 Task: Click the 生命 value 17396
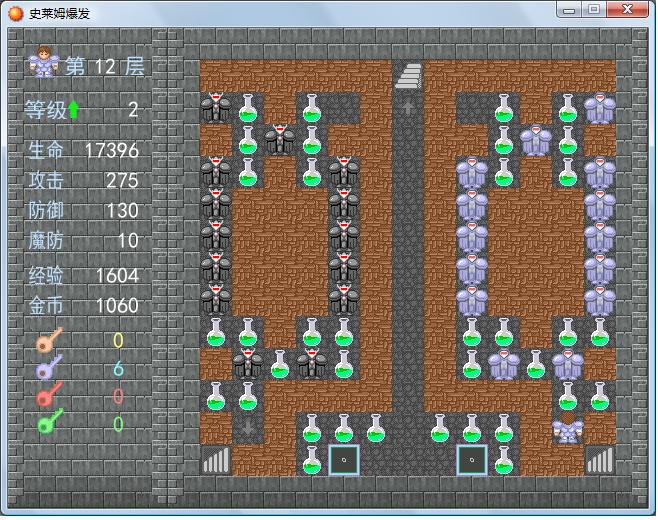(x=111, y=151)
